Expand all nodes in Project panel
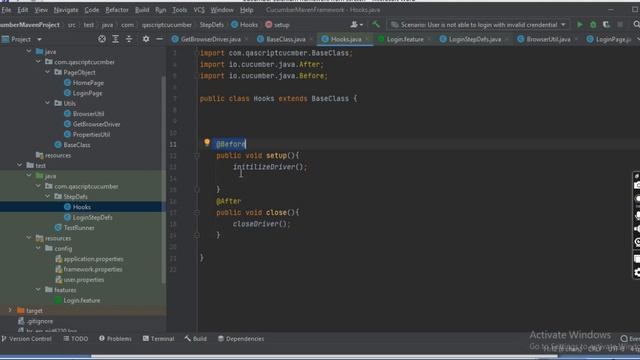Image resolution: width=640 pixels, height=360 pixels. [x=116, y=39]
